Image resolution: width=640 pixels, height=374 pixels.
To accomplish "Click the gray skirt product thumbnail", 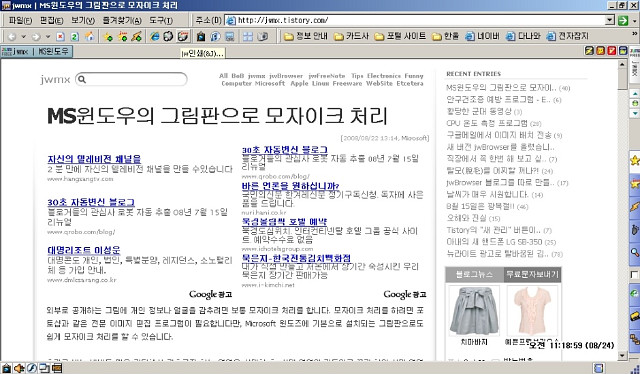I will coord(474,311).
